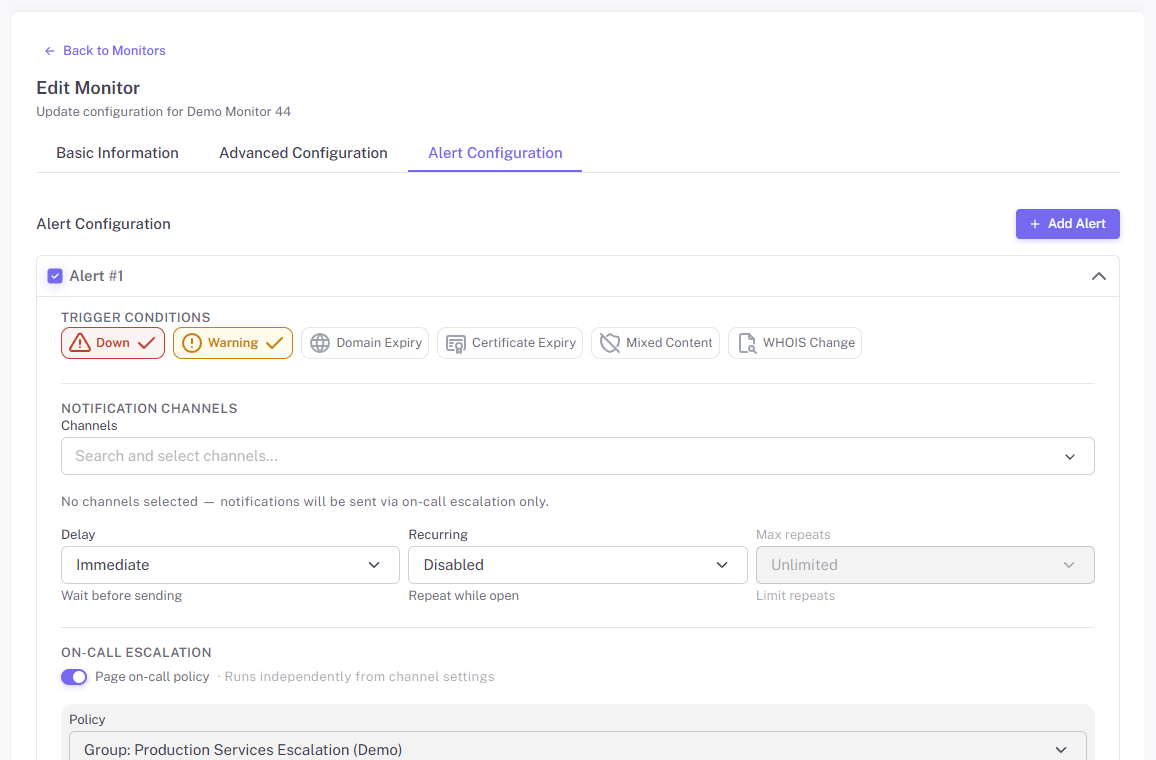The image size is (1156, 760).
Task: Open the Advanced Configuration tab
Action: (x=303, y=153)
